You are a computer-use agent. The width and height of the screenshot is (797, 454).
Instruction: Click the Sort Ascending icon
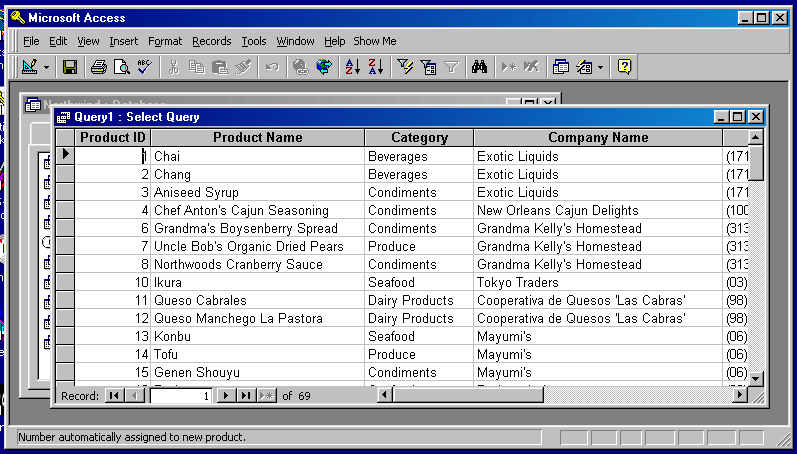click(x=352, y=67)
